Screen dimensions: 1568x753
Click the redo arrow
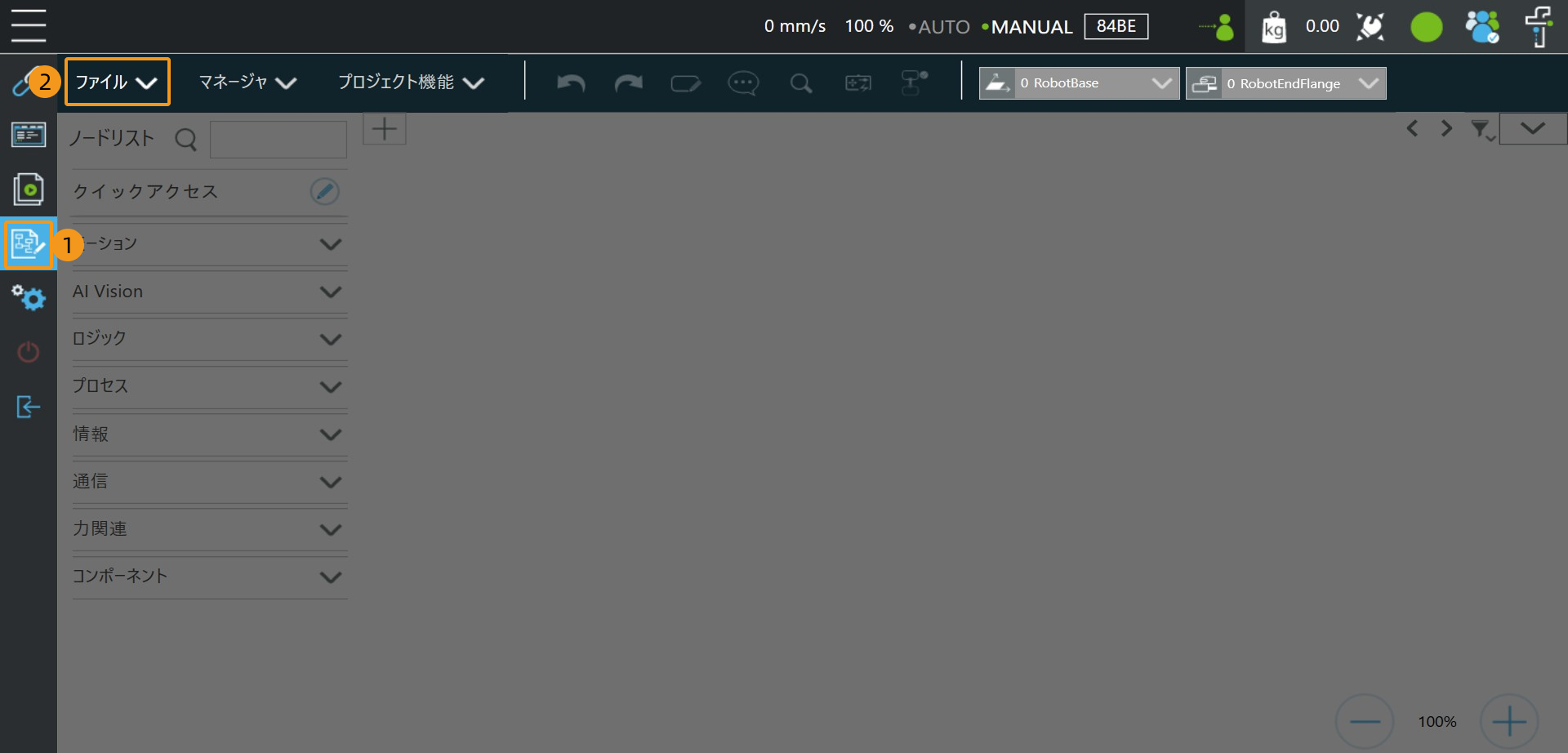[x=628, y=82]
